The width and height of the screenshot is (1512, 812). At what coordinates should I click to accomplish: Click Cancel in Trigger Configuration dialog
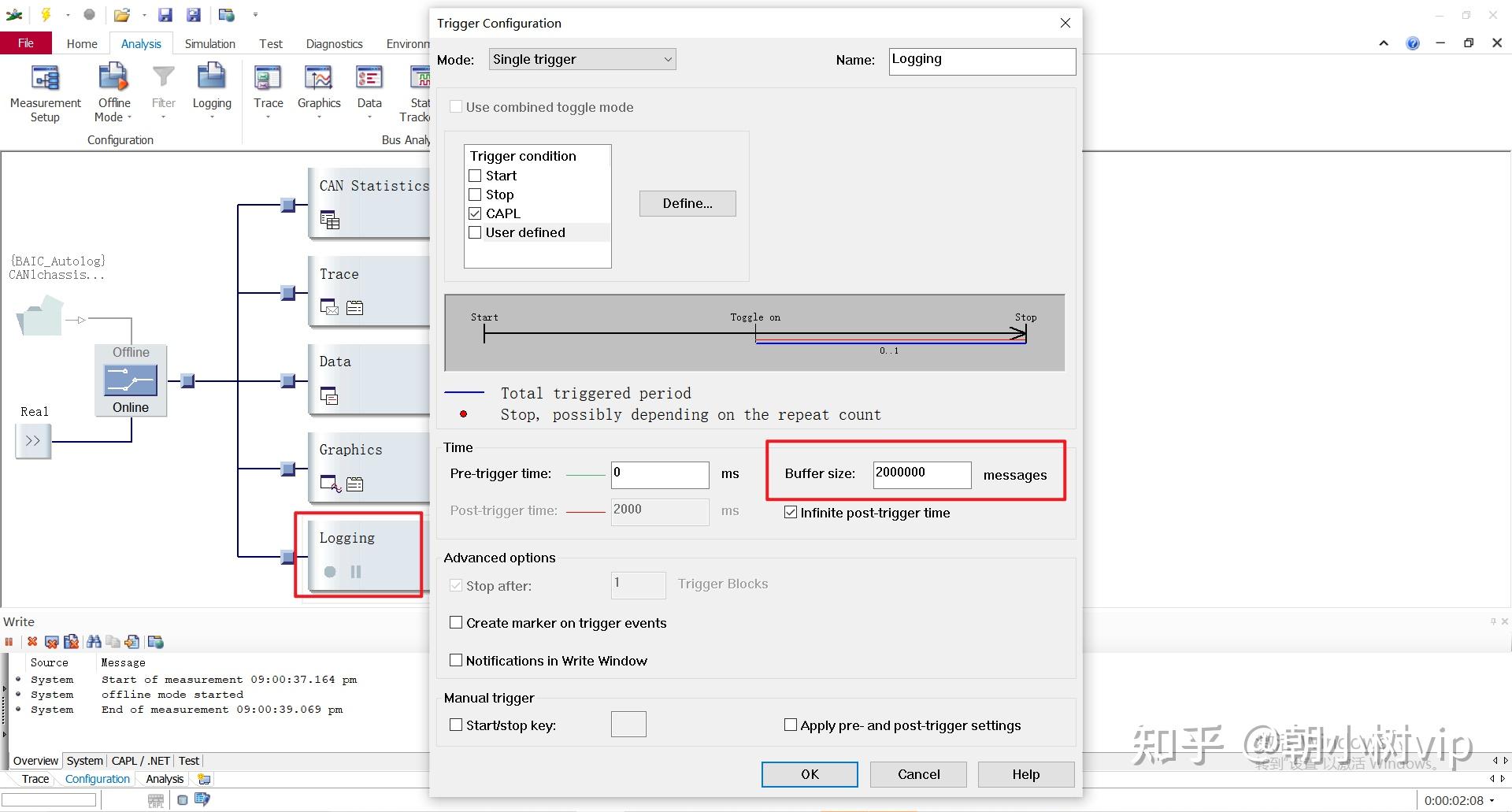(918, 774)
